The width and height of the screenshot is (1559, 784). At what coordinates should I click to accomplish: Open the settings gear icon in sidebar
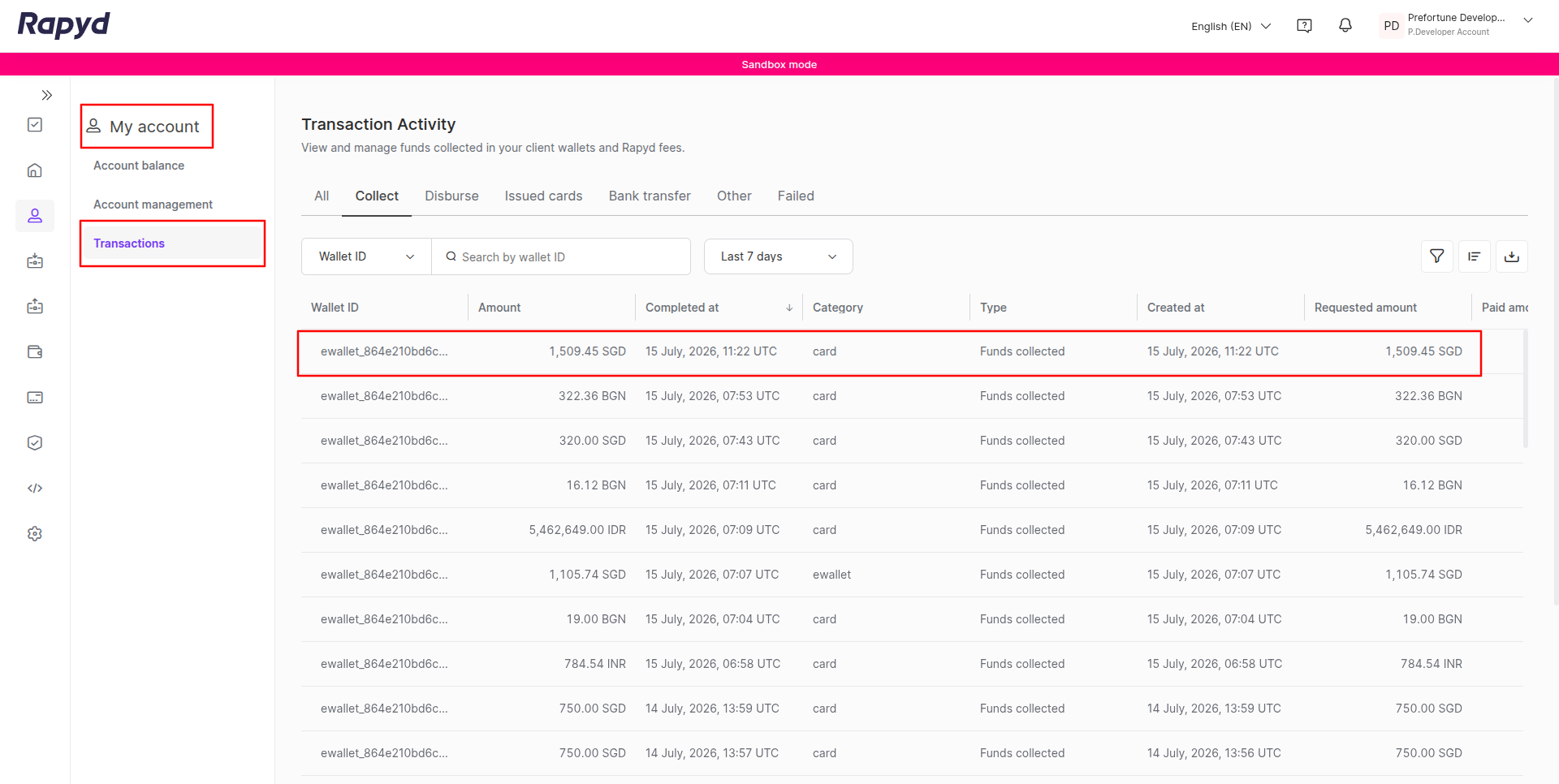pos(35,534)
